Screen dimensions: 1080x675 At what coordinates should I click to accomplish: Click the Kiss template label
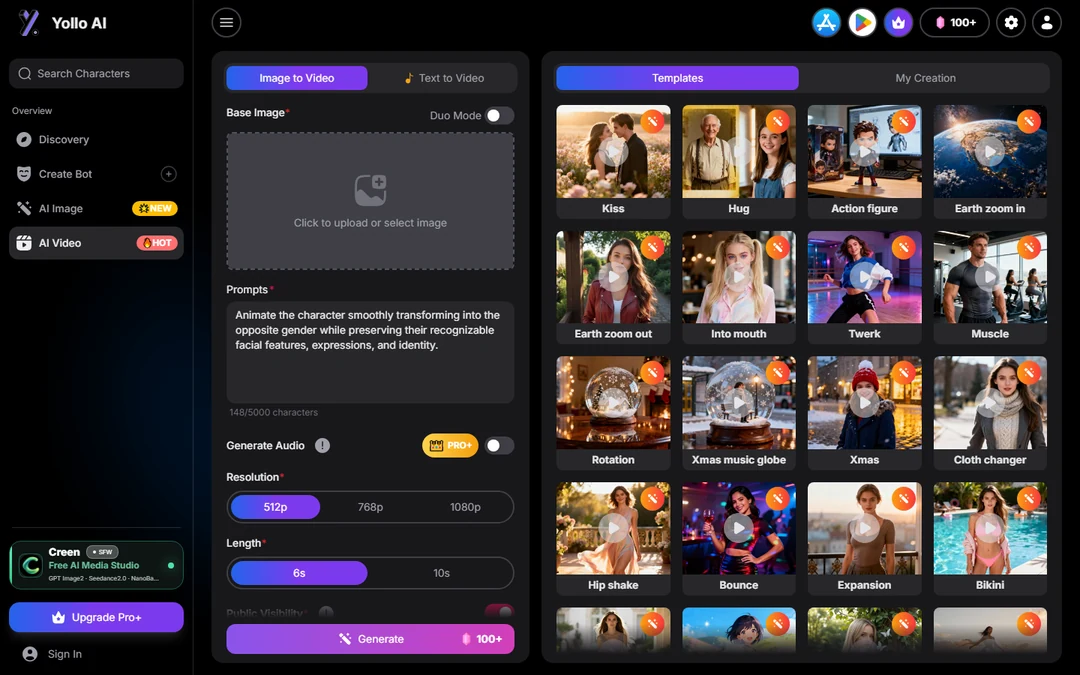(613, 209)
